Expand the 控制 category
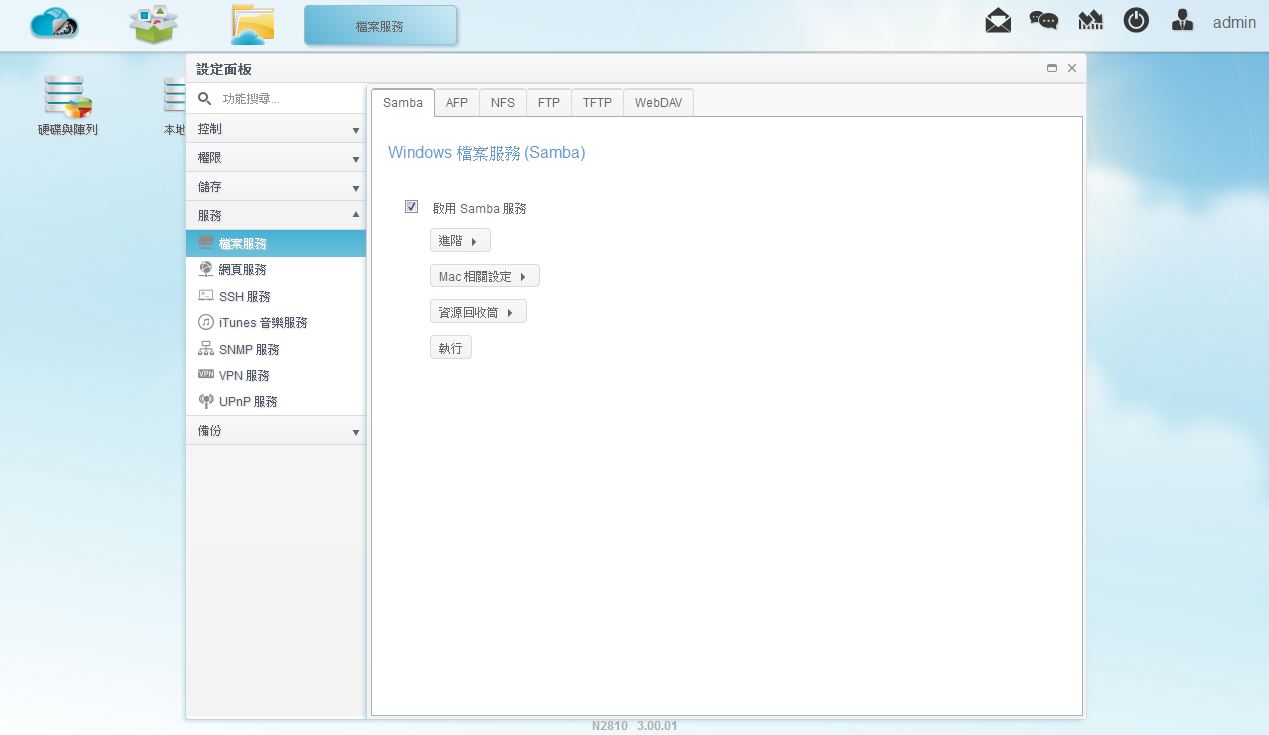 pyautogui.click(x=276, y=129)
